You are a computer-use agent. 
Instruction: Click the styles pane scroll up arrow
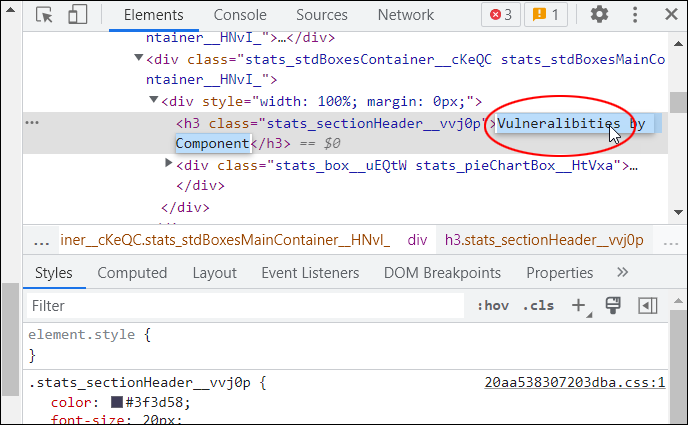click(678, 301)
